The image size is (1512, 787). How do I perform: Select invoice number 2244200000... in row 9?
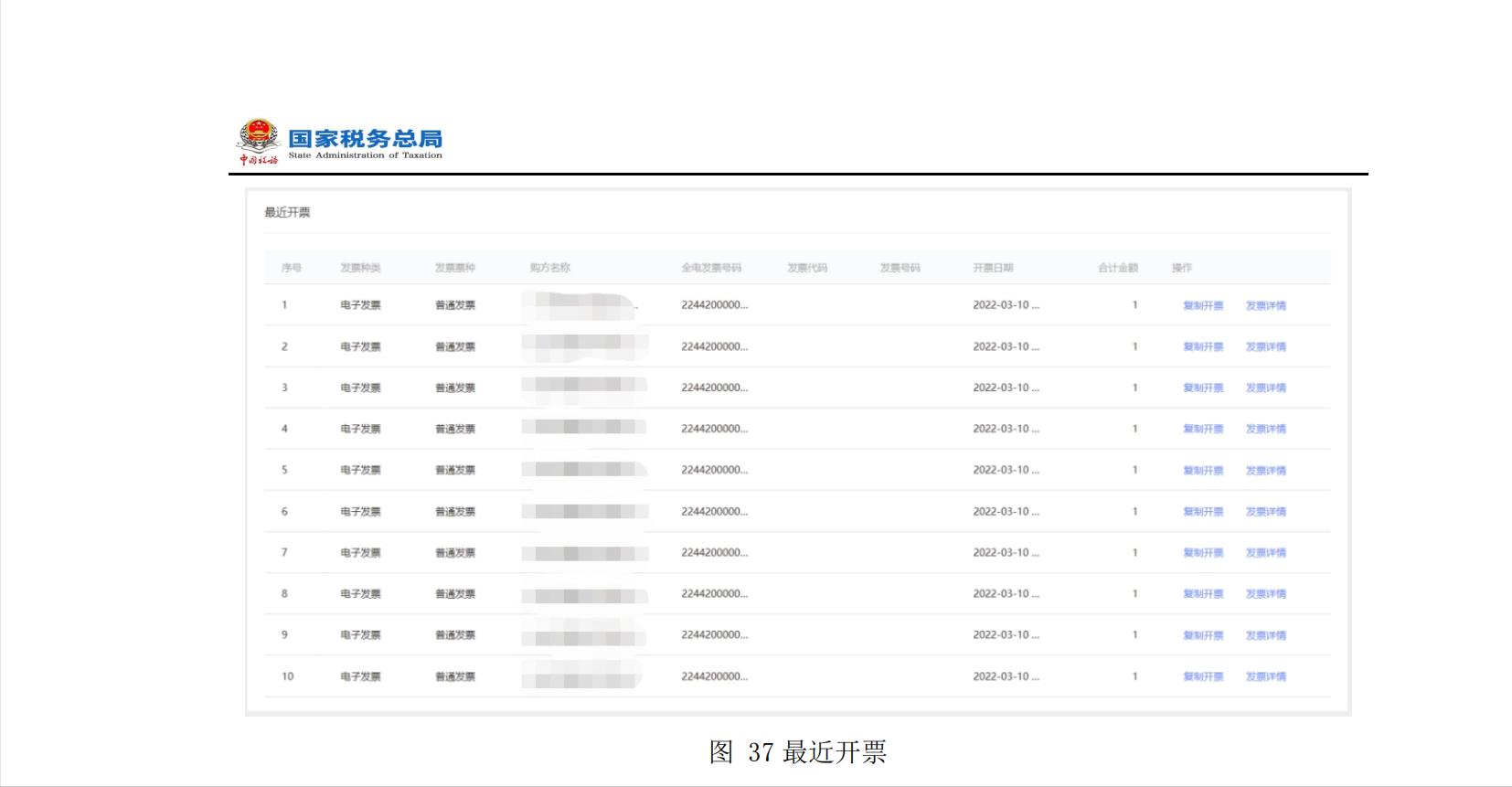(714, 634)
